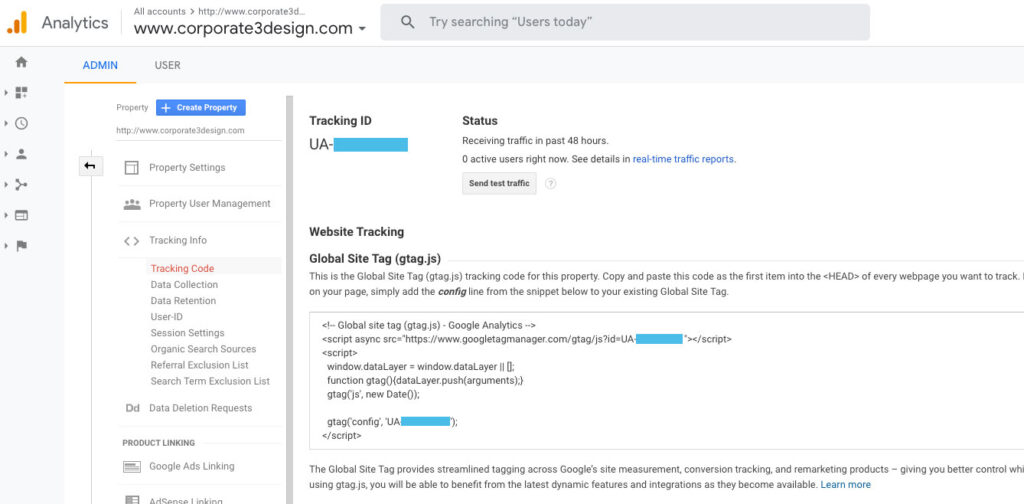Click the PRODUCT LINKING section label

click(x=159, y=443)
